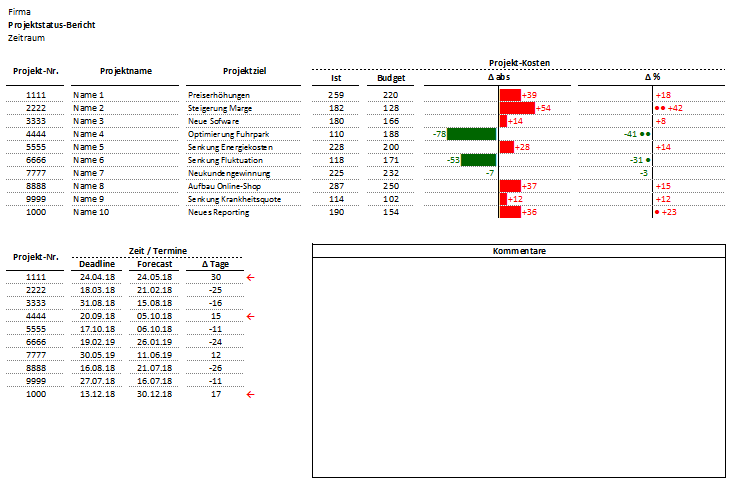Image resolution: width=735 pixels, height=485 pixels.
Task: Click the Projektstatus-Bericht title
Action: coord(52,23)
